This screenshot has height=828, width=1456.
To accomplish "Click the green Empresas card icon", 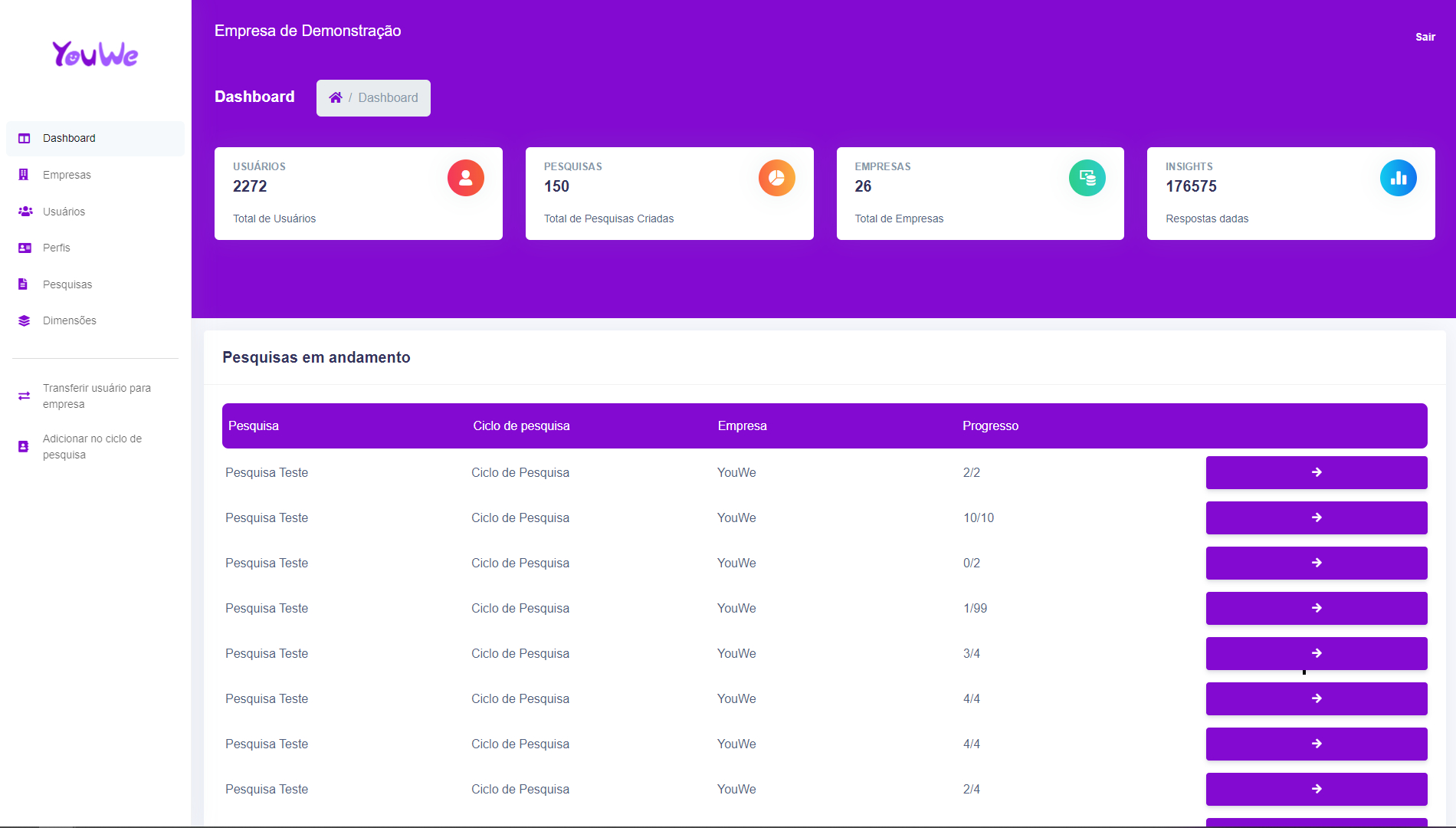I will point(1087,178).
